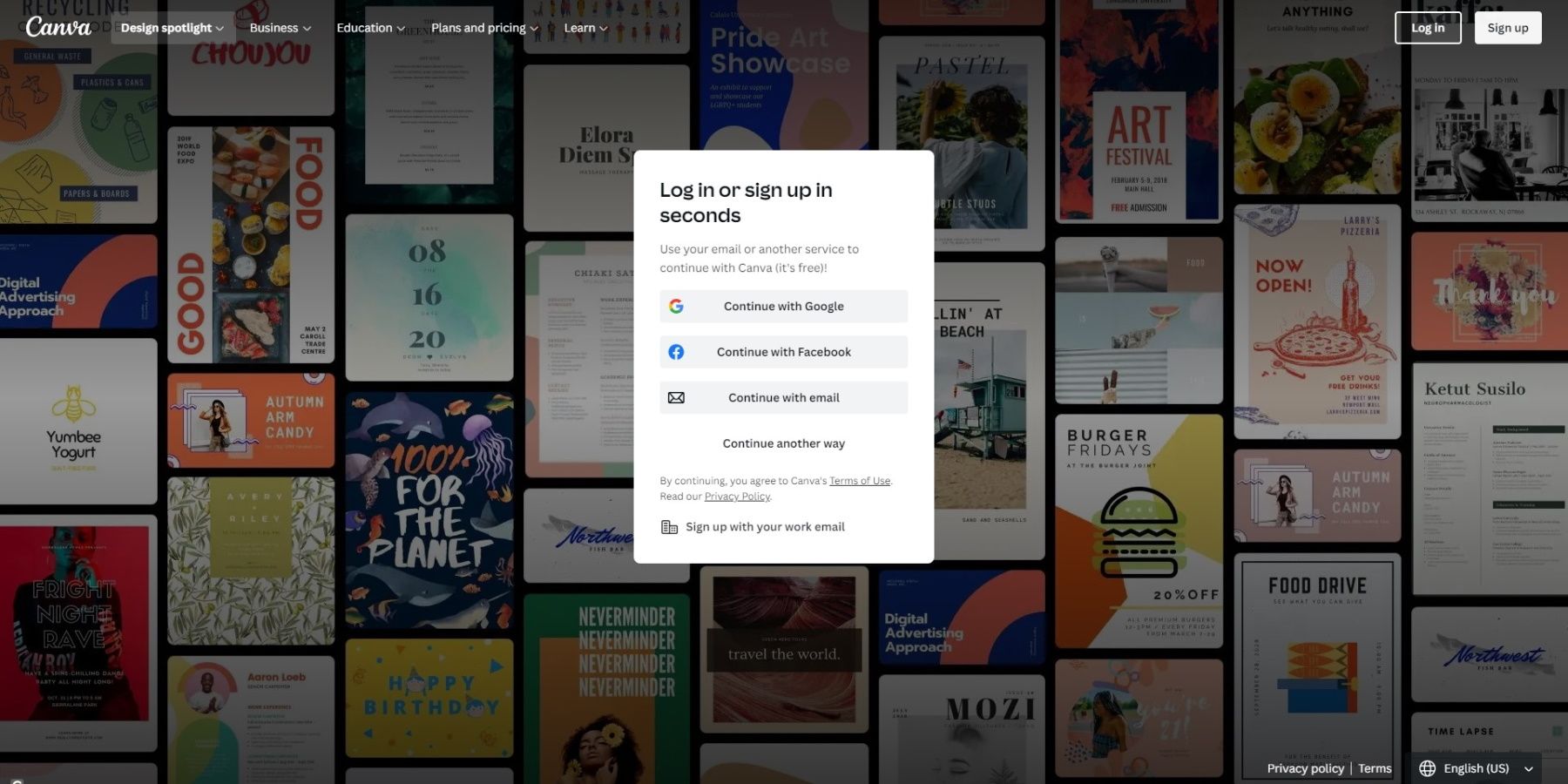Click the Google logo icon
The image size is (1568, 784).
[x=676, y=307]
